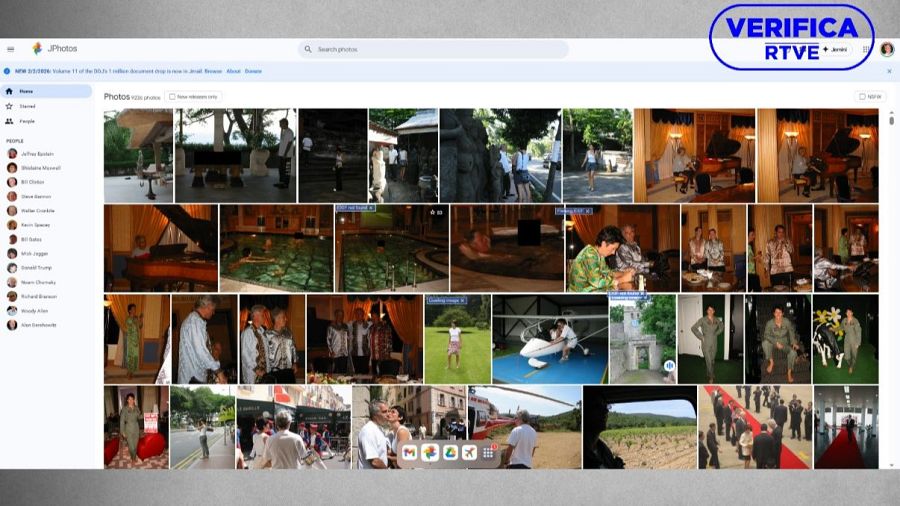The image size is (900, 506).
Task: Open the grand piano close-up photo
Action: click(x=161, y=248)
